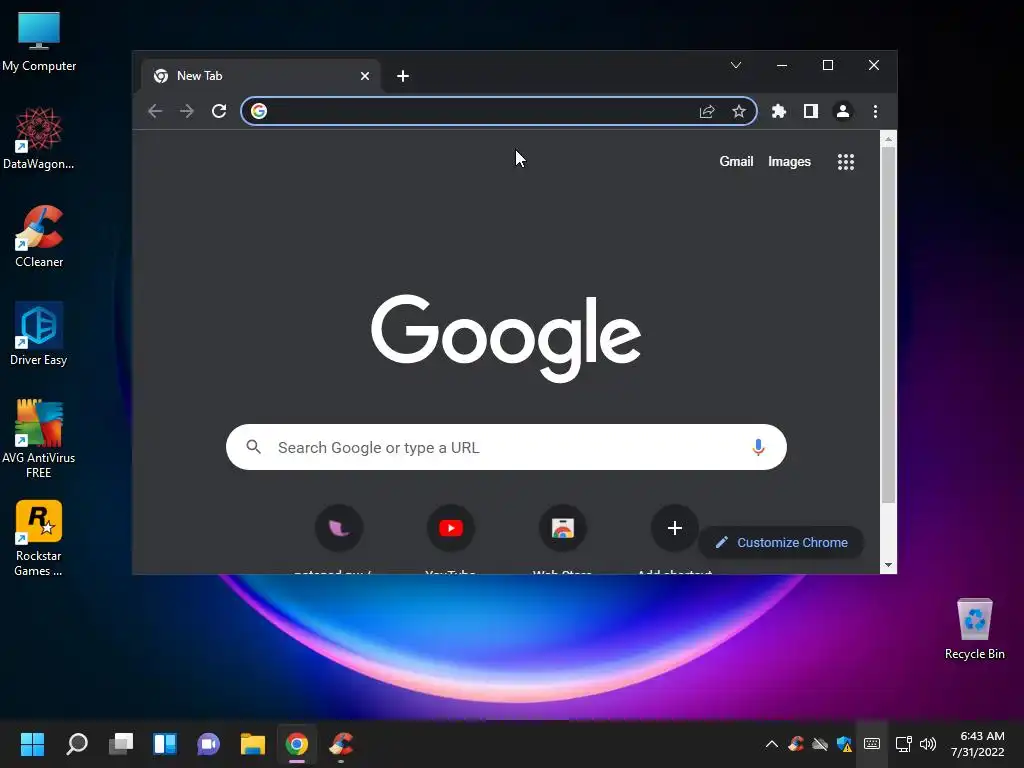Click the scrollbar up arrow in Chrome
This screenshot has width=1024, height=768.
888,139
